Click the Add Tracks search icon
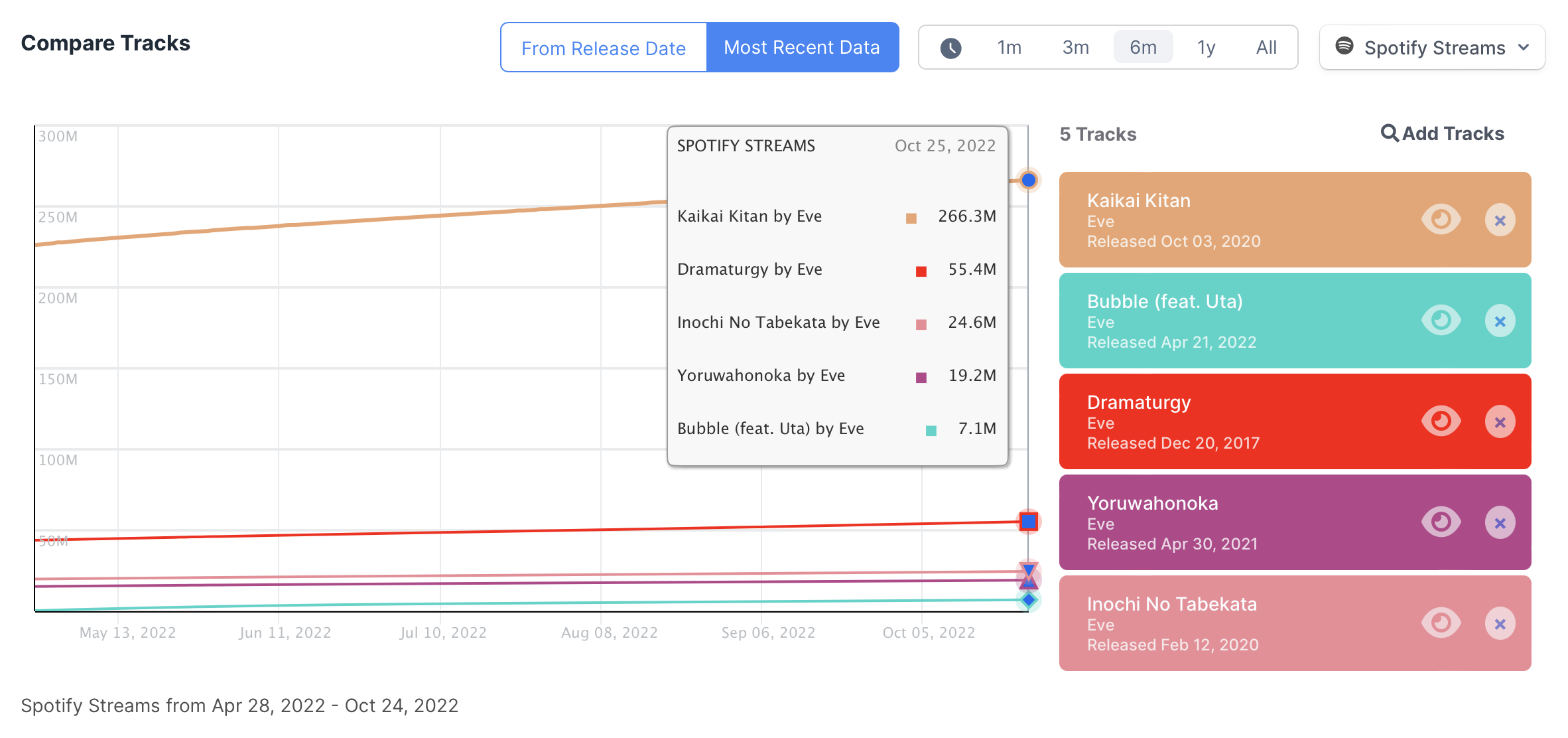This screenshot has width=1568, height=738. click(x=1390, y=133)
